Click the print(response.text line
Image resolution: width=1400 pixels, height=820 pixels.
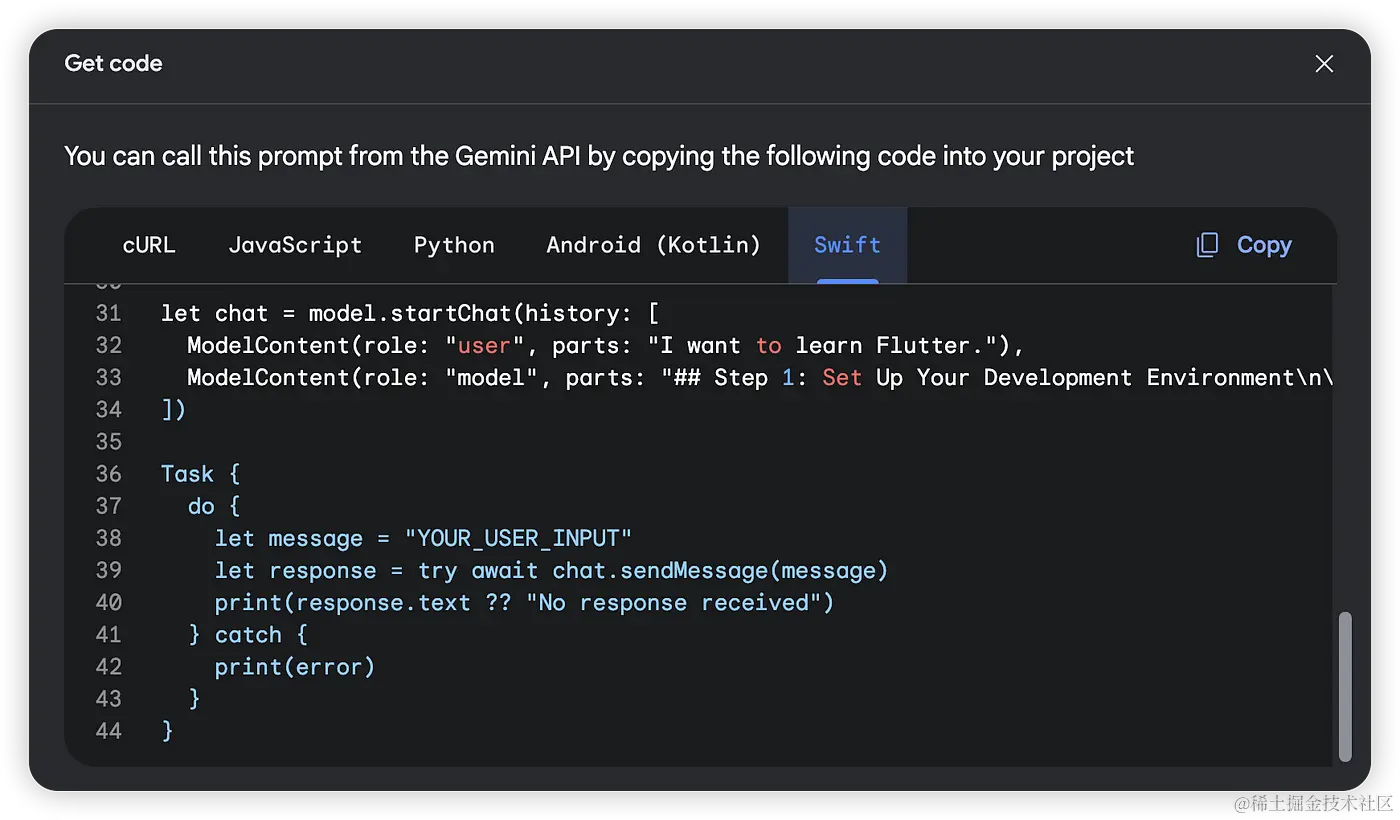click(x=524, y=602)
